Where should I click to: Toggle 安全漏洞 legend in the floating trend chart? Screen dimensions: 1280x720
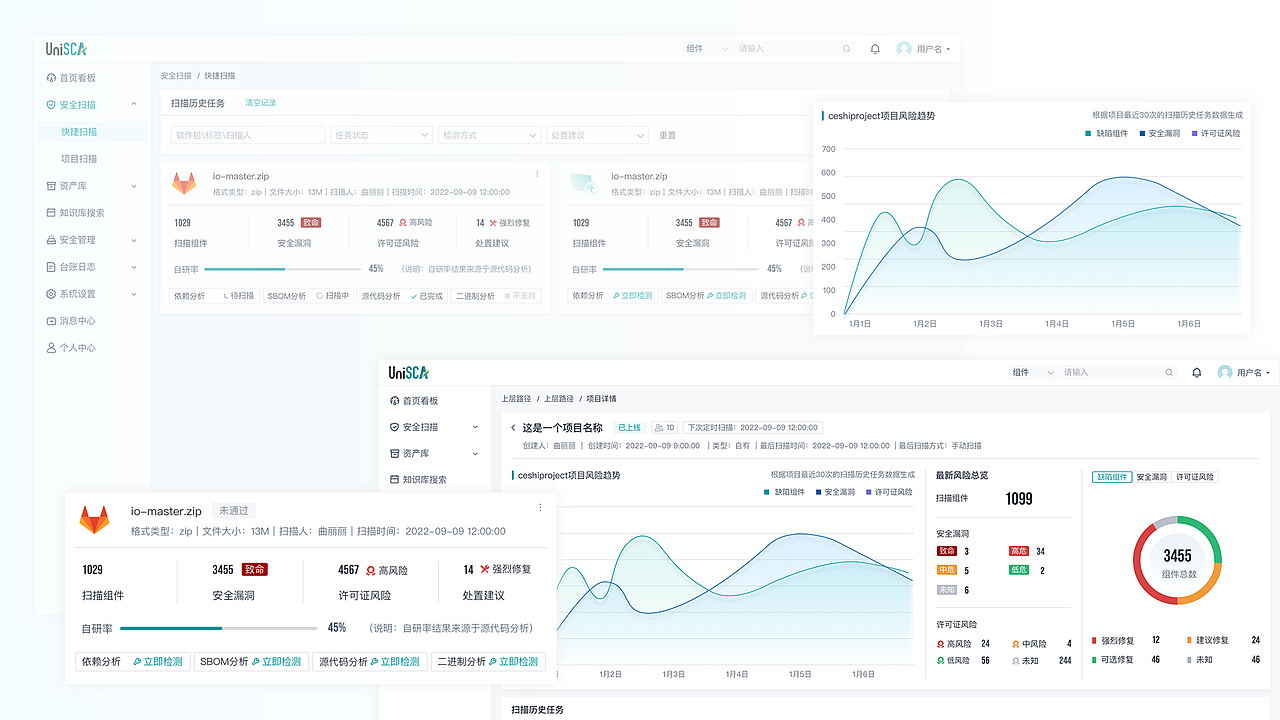[x=1160, y=133]
